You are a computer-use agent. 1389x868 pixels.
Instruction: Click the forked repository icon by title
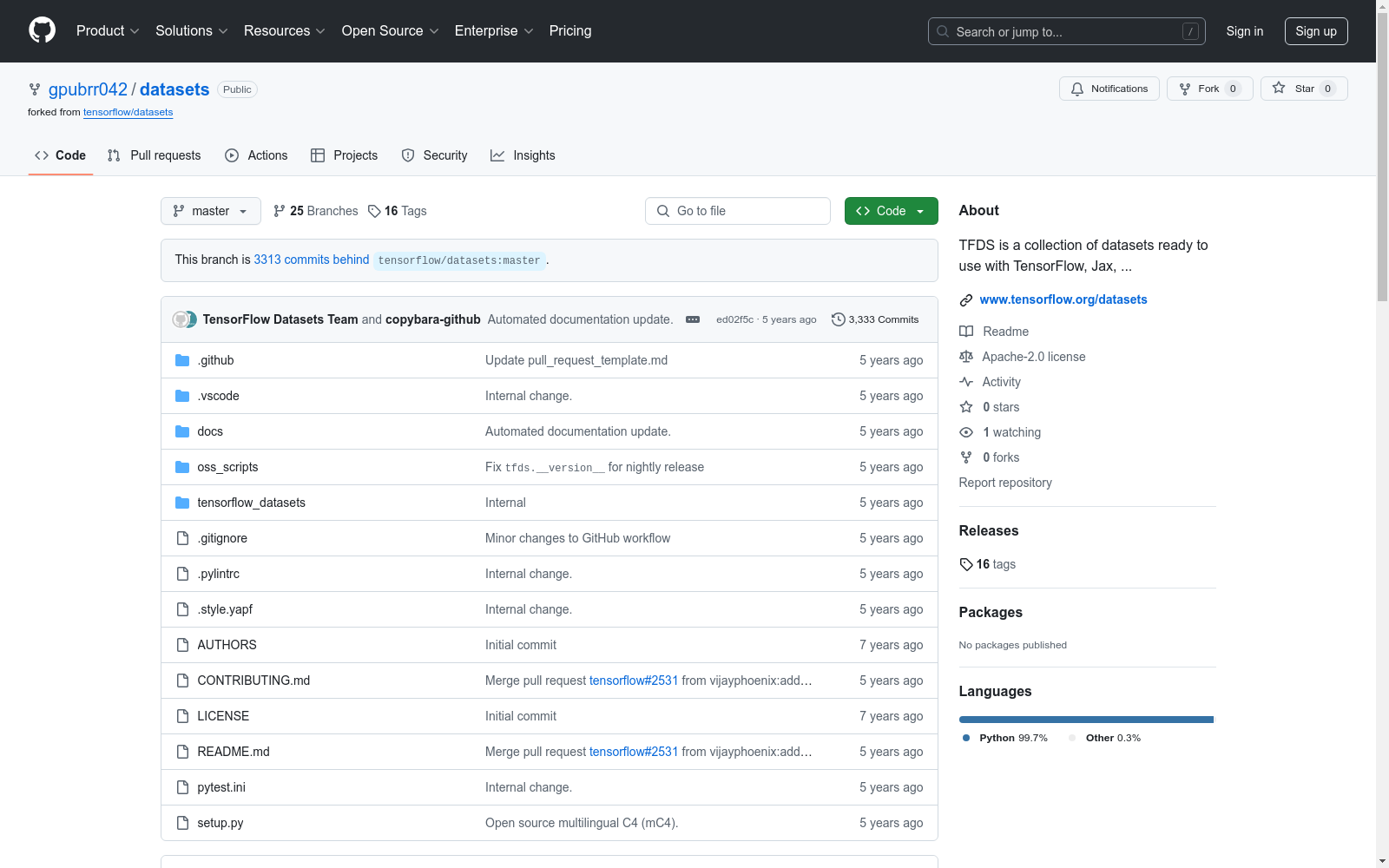(x=35, y=89)
